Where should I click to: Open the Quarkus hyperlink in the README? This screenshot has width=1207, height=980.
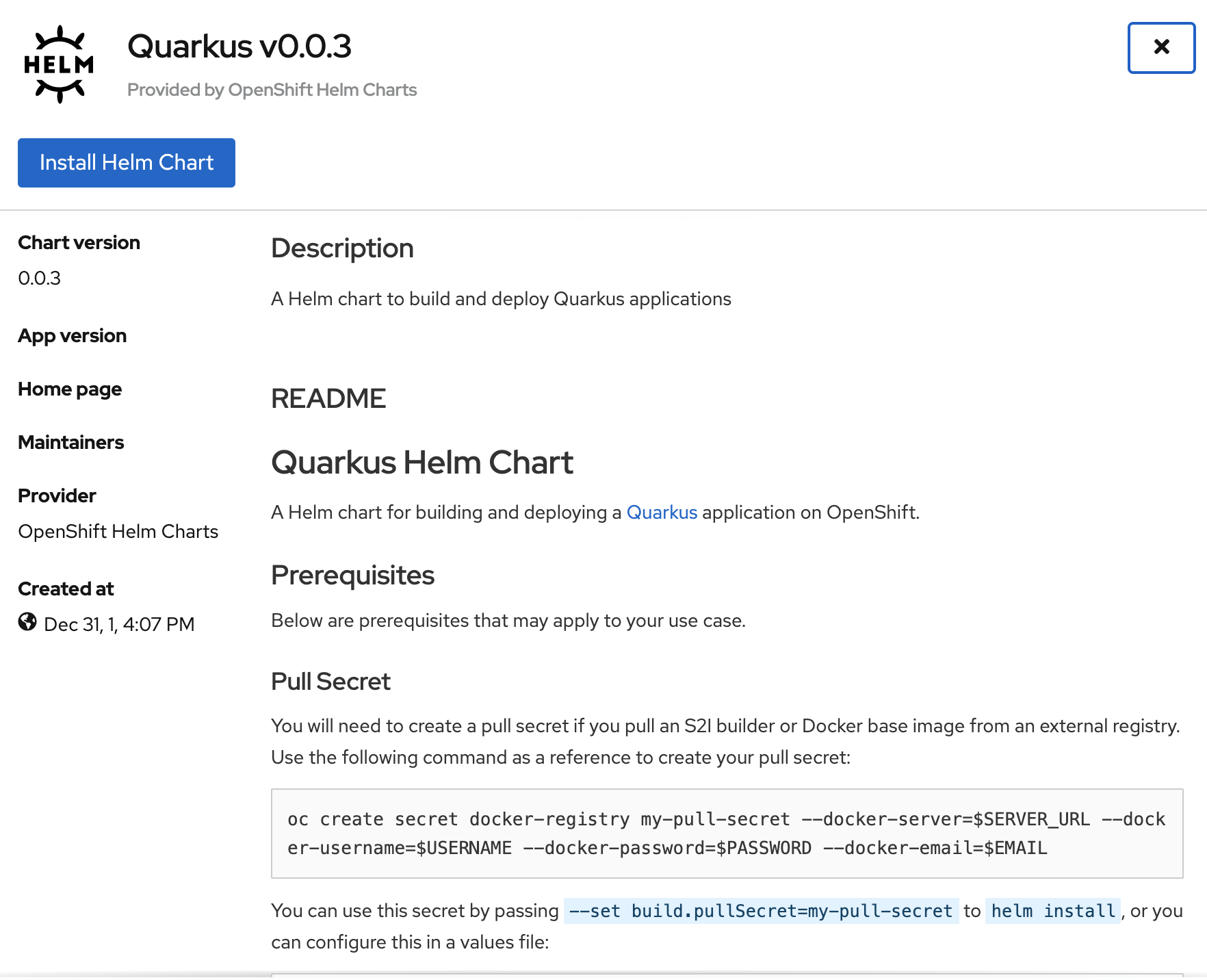662,512
